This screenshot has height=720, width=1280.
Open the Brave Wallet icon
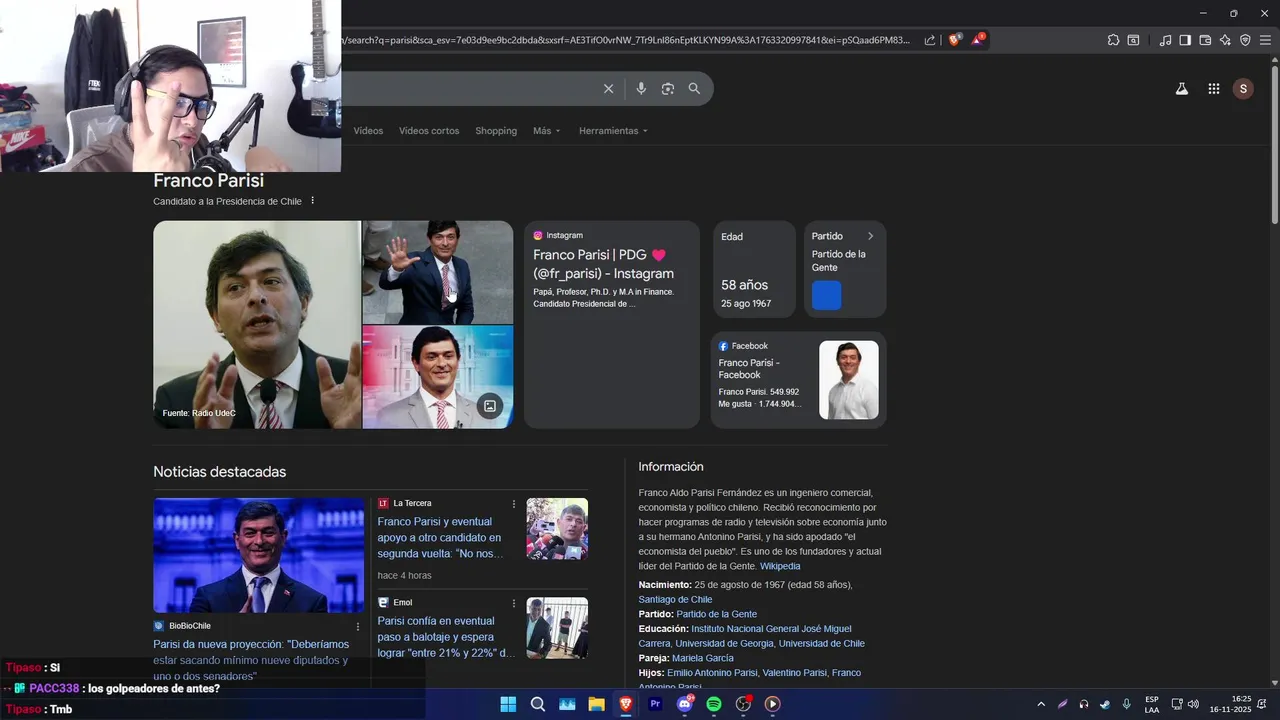1205,40
